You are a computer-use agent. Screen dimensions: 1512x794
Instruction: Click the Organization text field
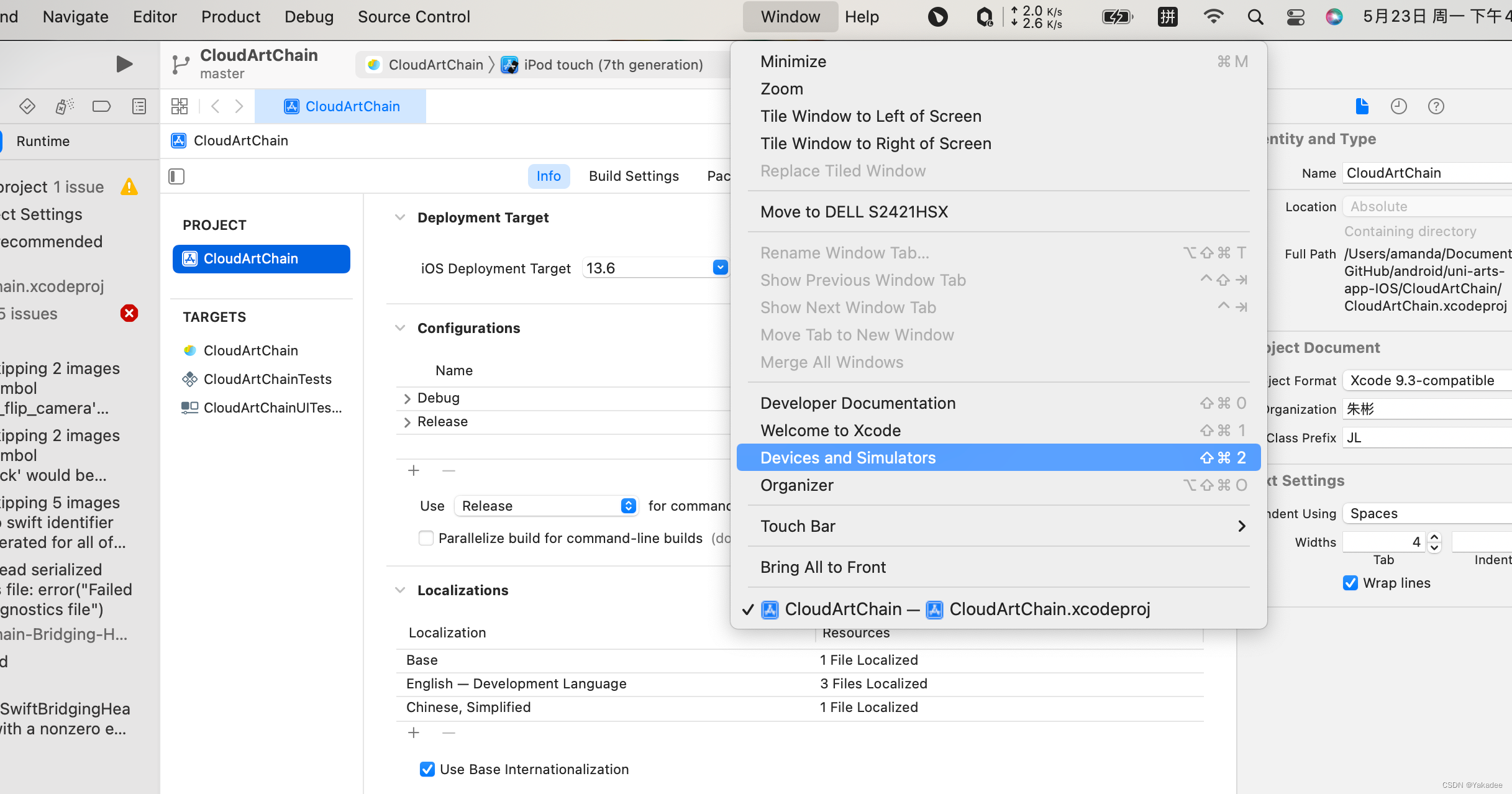point(1427,409)
